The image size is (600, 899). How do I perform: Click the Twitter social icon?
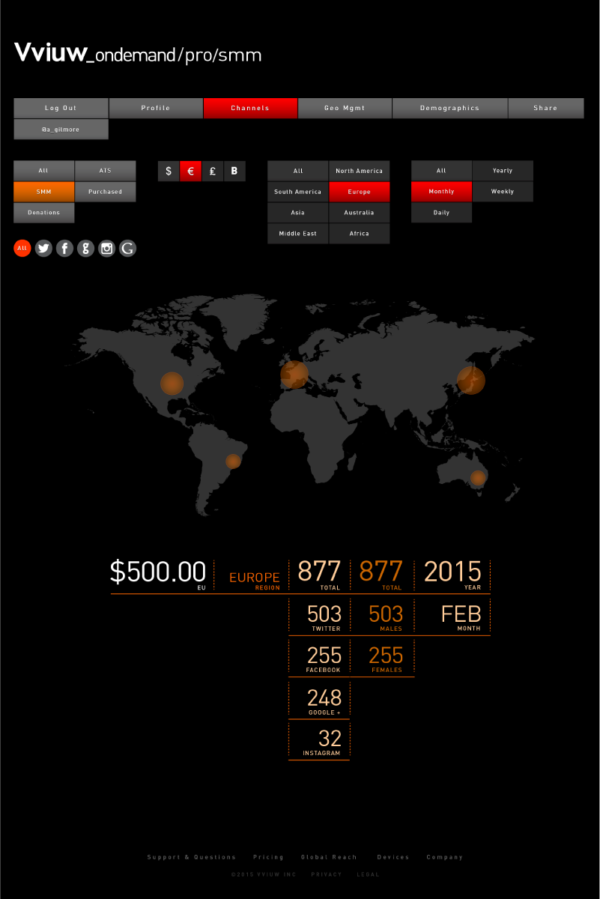coord(43,249)
